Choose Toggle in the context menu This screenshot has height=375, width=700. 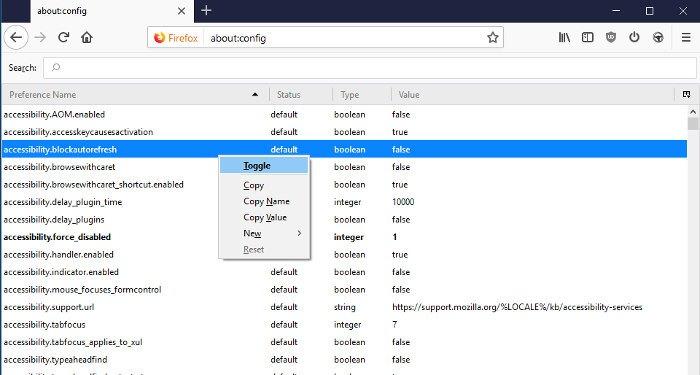(x=264, y=166)
